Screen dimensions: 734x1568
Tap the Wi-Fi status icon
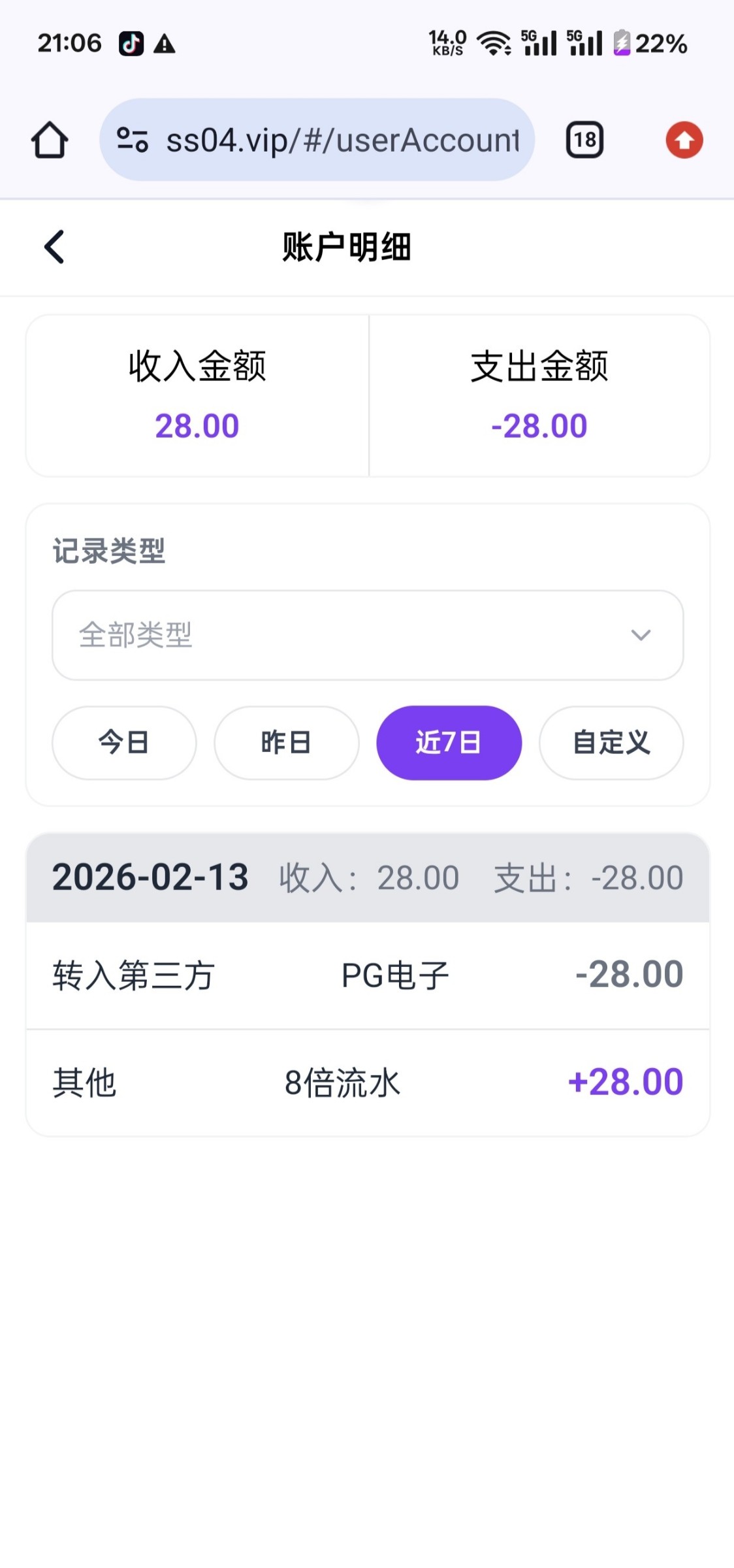(x=494, y=44)
